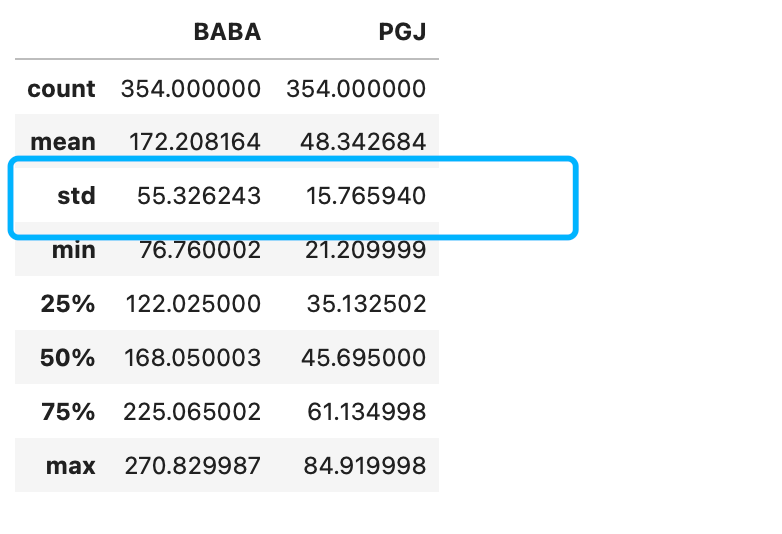
Task: Click the 25% row label
Action: click(x=68, y=304)
